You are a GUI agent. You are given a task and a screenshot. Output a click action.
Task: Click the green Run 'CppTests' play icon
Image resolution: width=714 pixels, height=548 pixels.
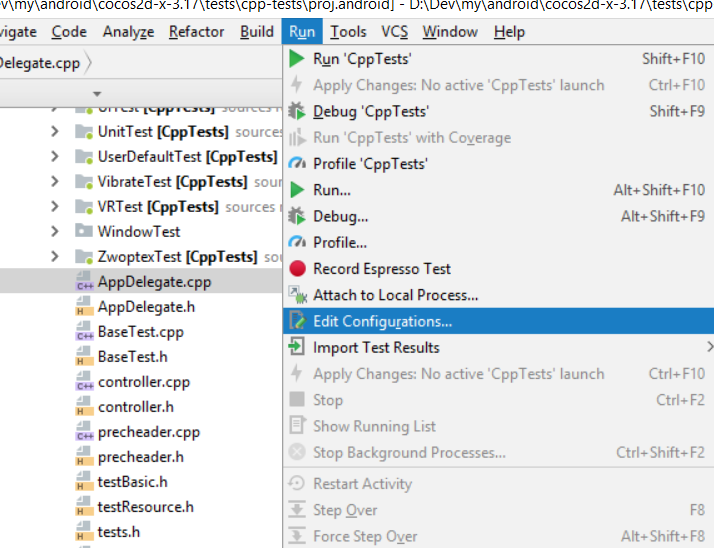297,59
